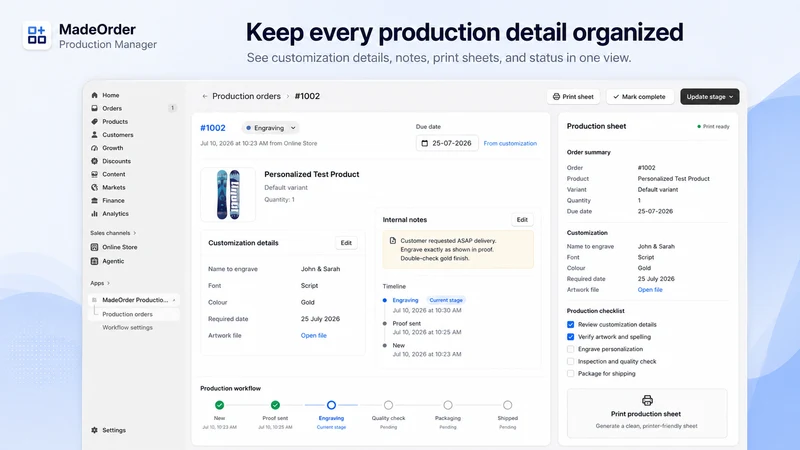Click the Products tag icon
The height and width of the screenshot is (450, 800).
coord(94,121)
